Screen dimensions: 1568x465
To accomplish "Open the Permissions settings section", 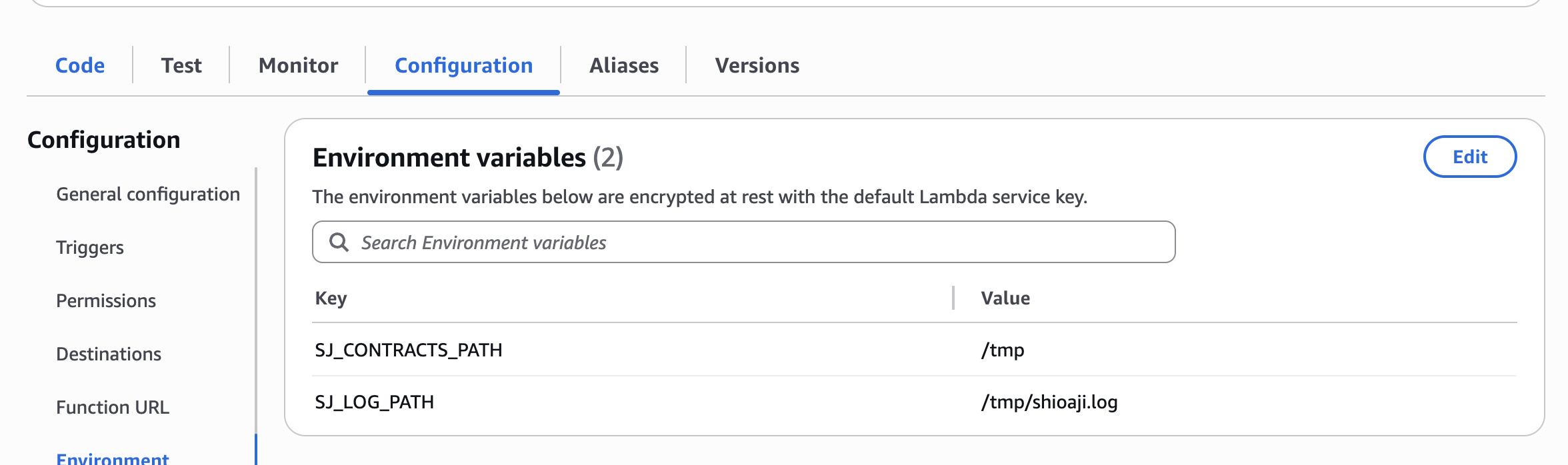I will pos(106,300).
